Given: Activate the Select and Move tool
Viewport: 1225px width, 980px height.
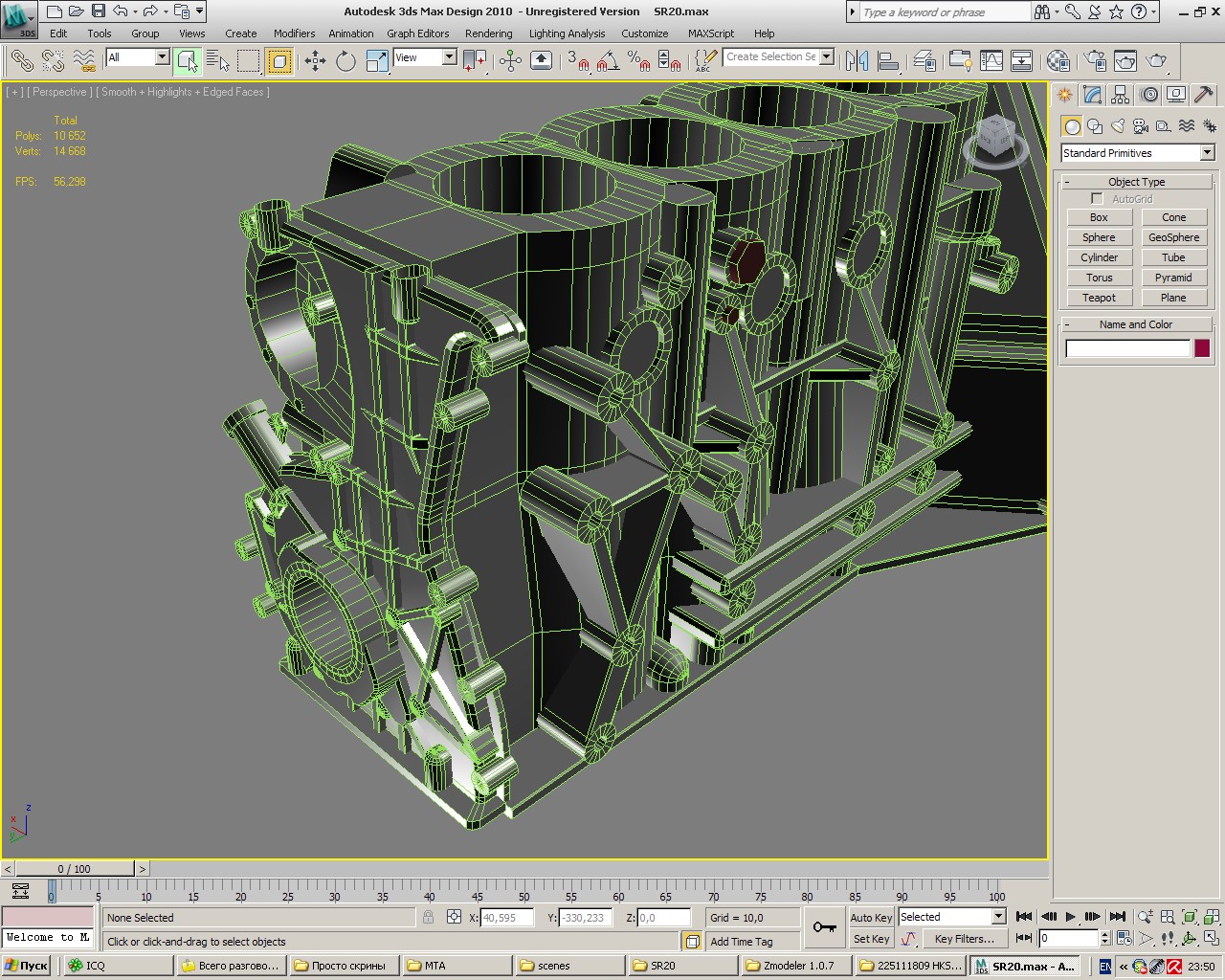Looking at the screenshot, I should [x=315, y=61].
